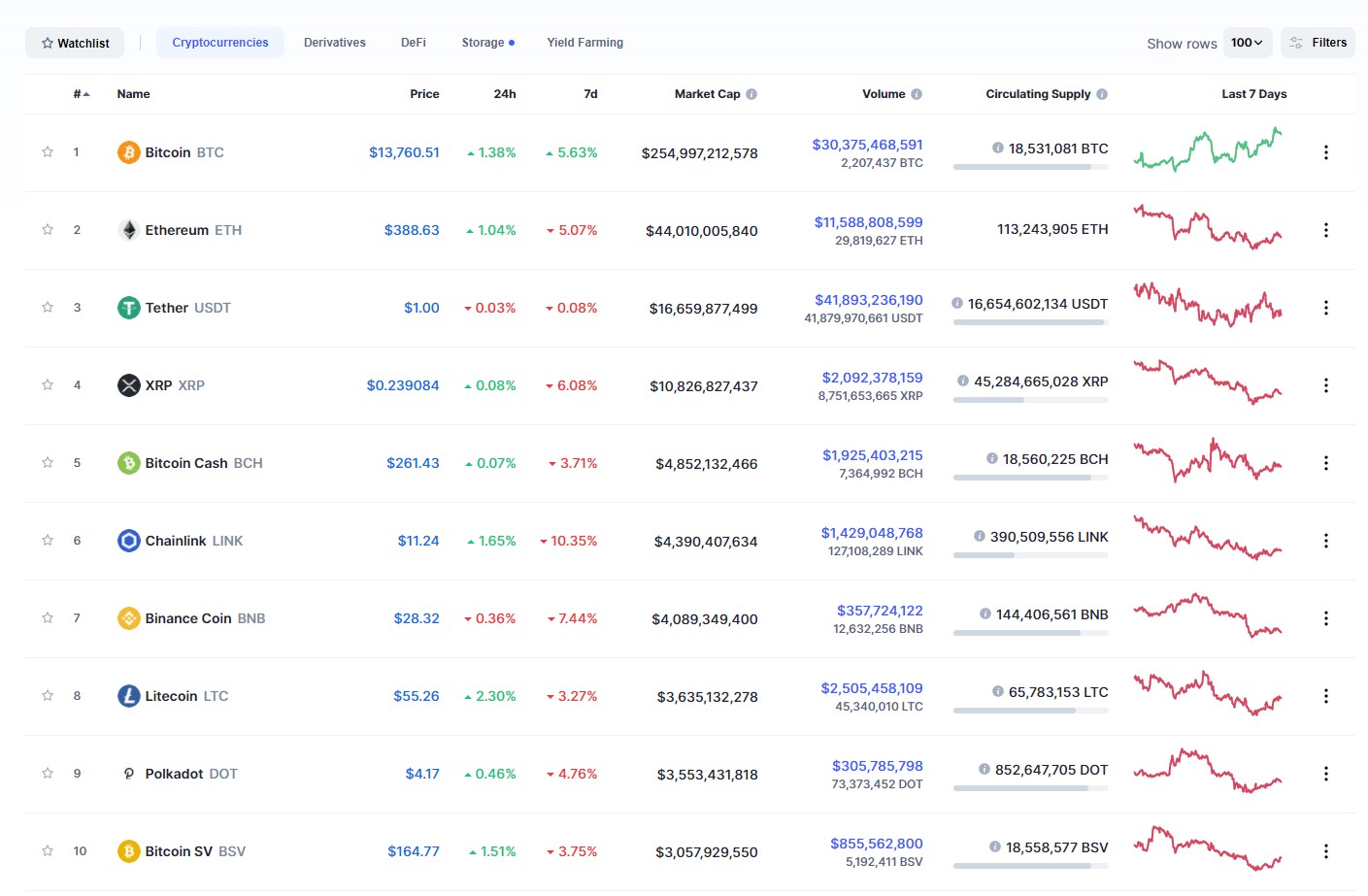Select the Cryptocurrencies tab

pyautogui.click(x=220, y=43)
